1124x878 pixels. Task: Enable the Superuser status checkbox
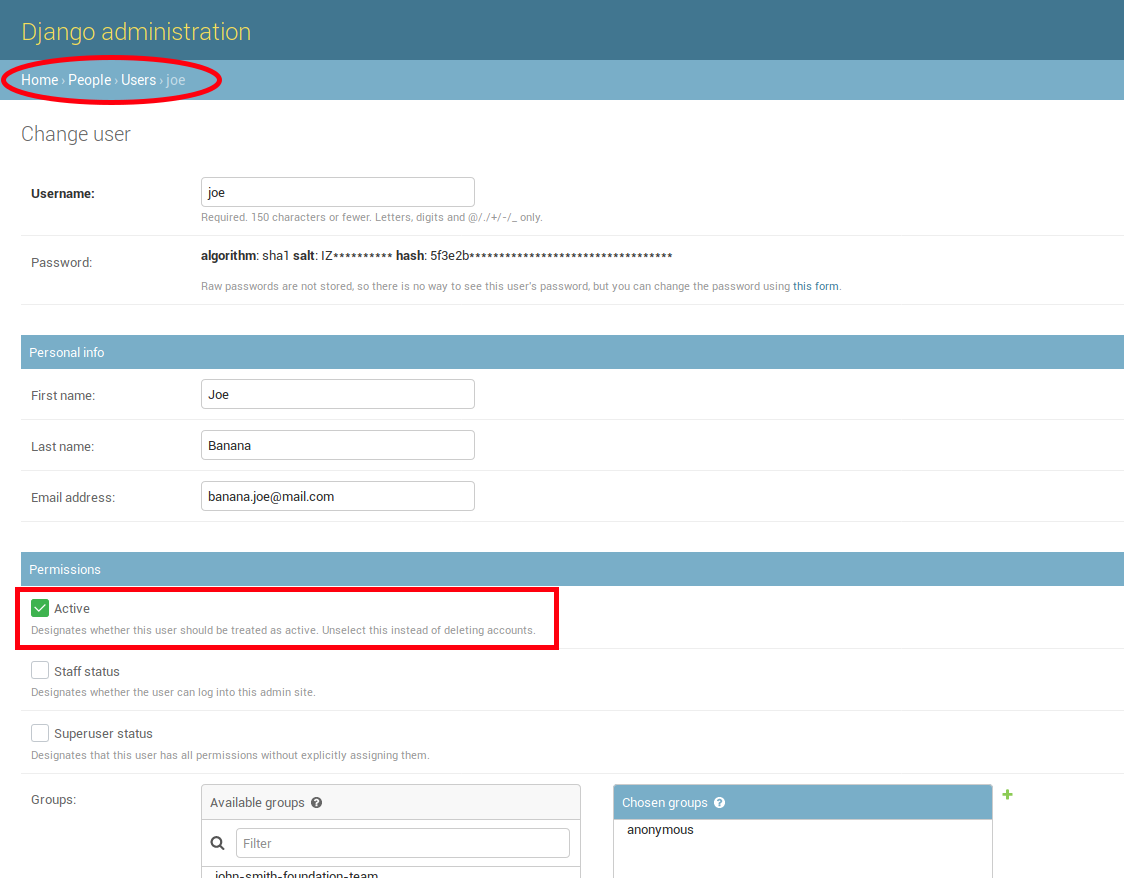coord(40,733)
